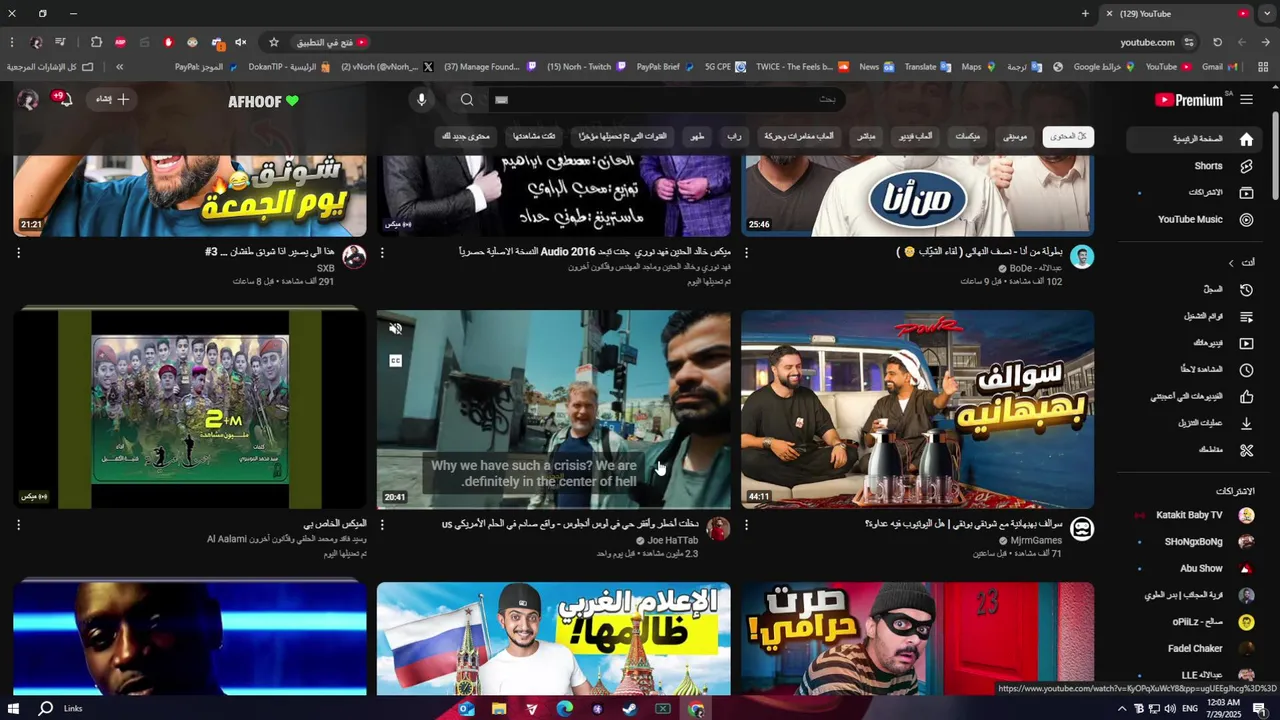
Task: Reload the page
Action: 1217,42
